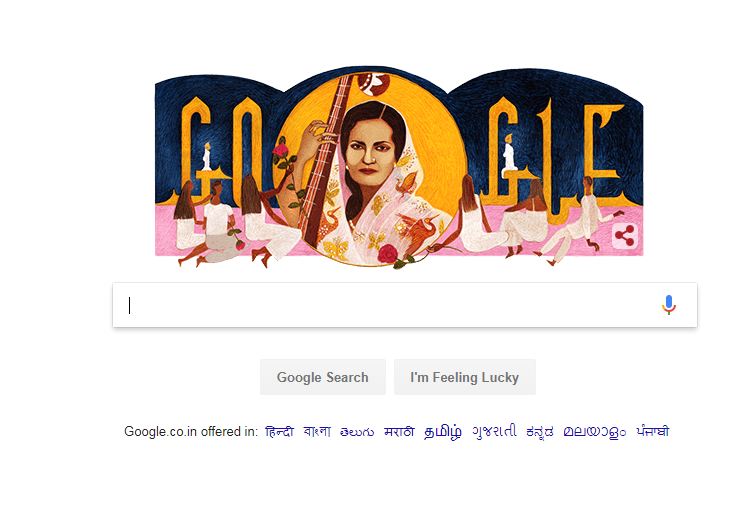Start voice search with the microphone icon
The width and height of the screenshot is (736, 526).
[x=669, y=305]
